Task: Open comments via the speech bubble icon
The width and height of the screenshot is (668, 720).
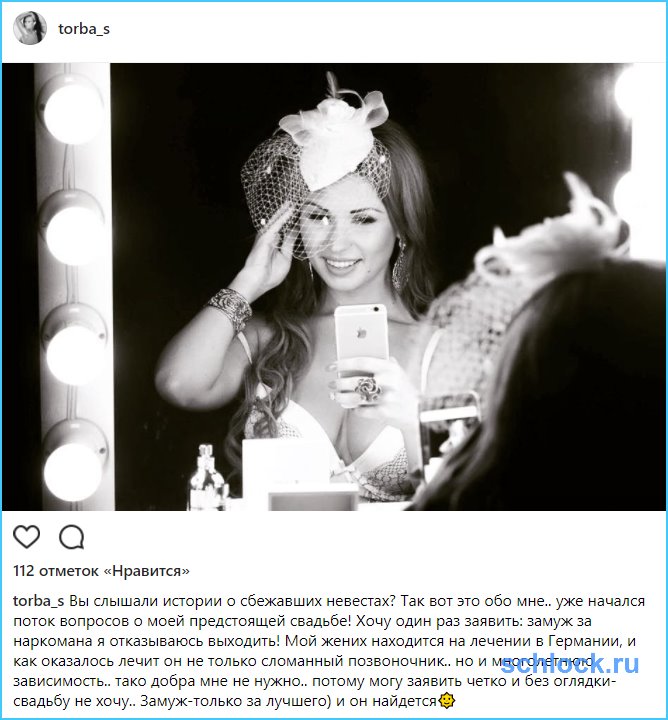Action: (x=72, y=537)
